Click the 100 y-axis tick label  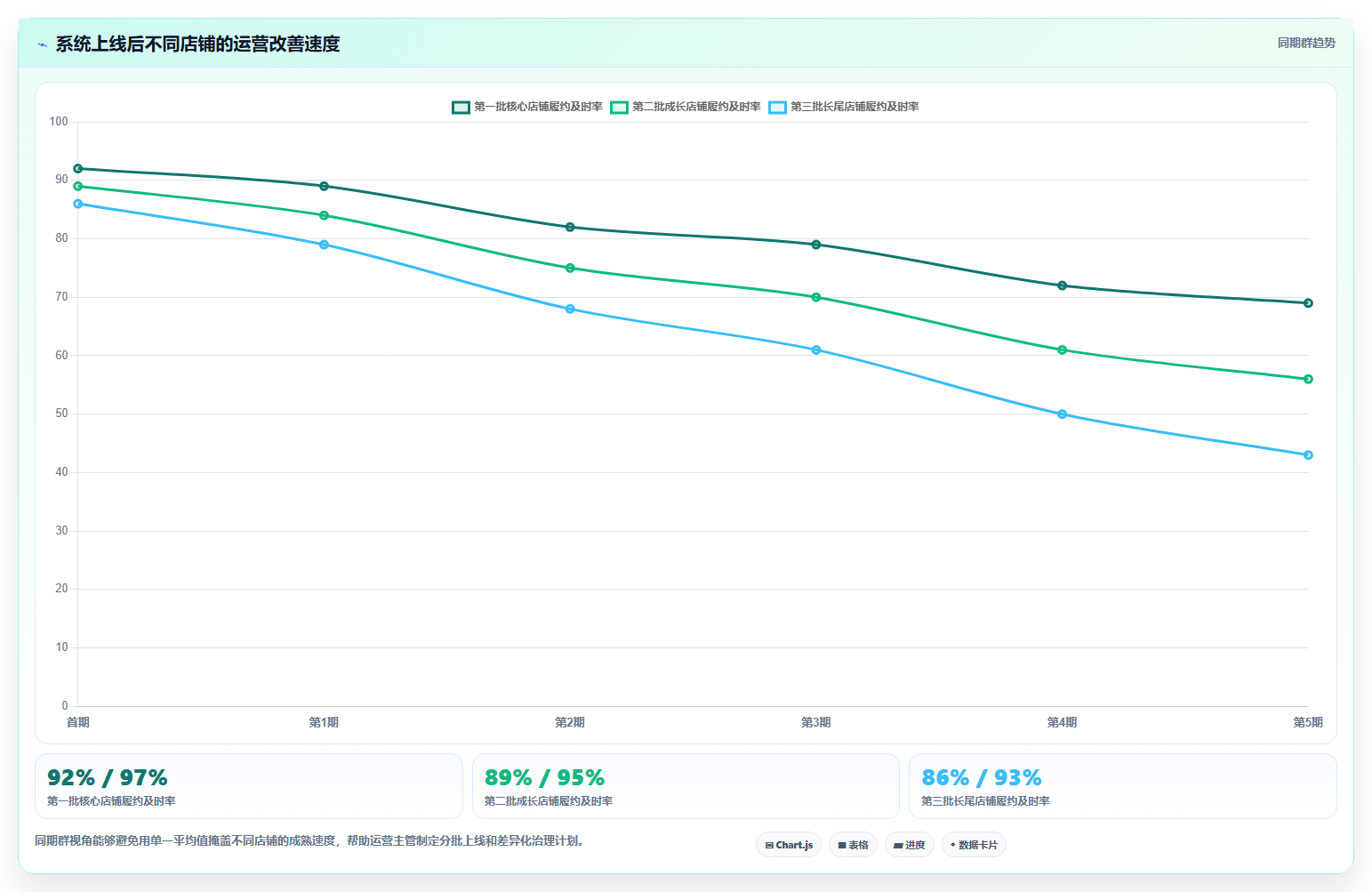tap(59, 122)
